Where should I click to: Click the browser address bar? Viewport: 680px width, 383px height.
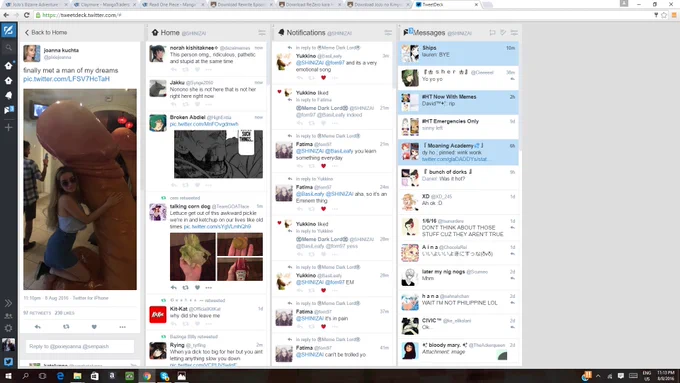click(x=343, y=15)
